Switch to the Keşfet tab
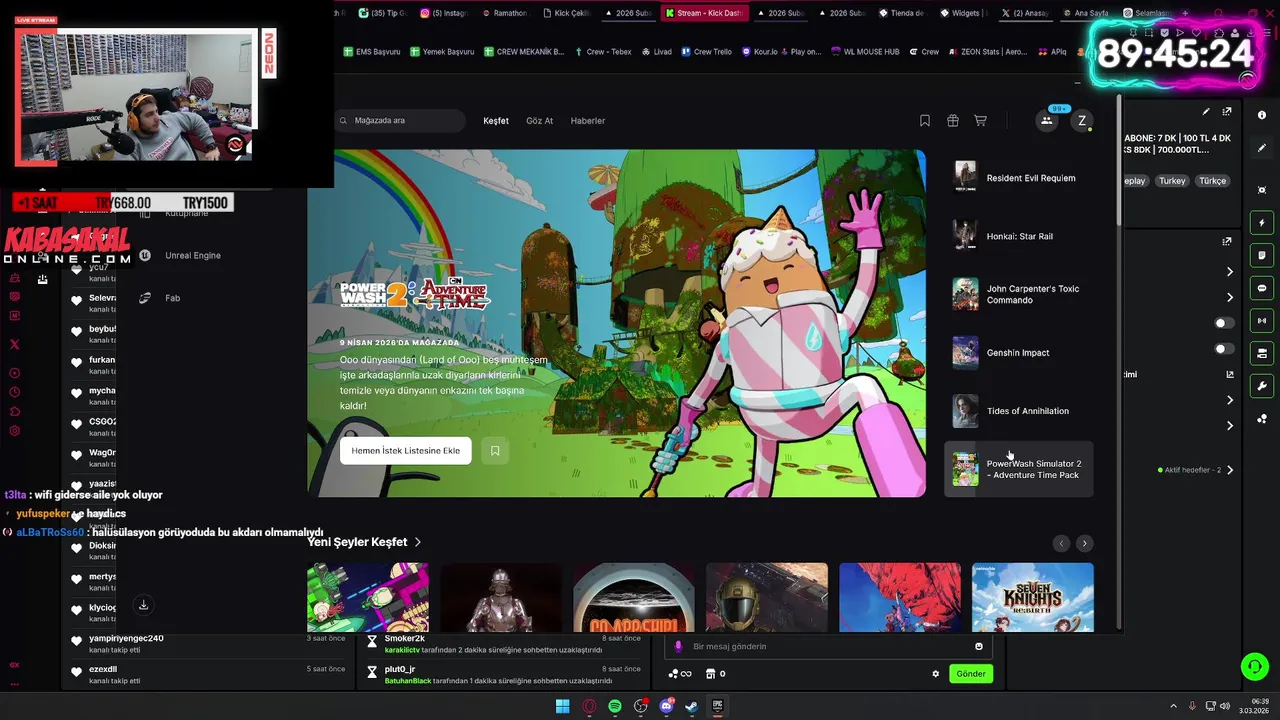The height and width of the screenshot is (720, 1280). pyautogui.click(x=496, y=121)
